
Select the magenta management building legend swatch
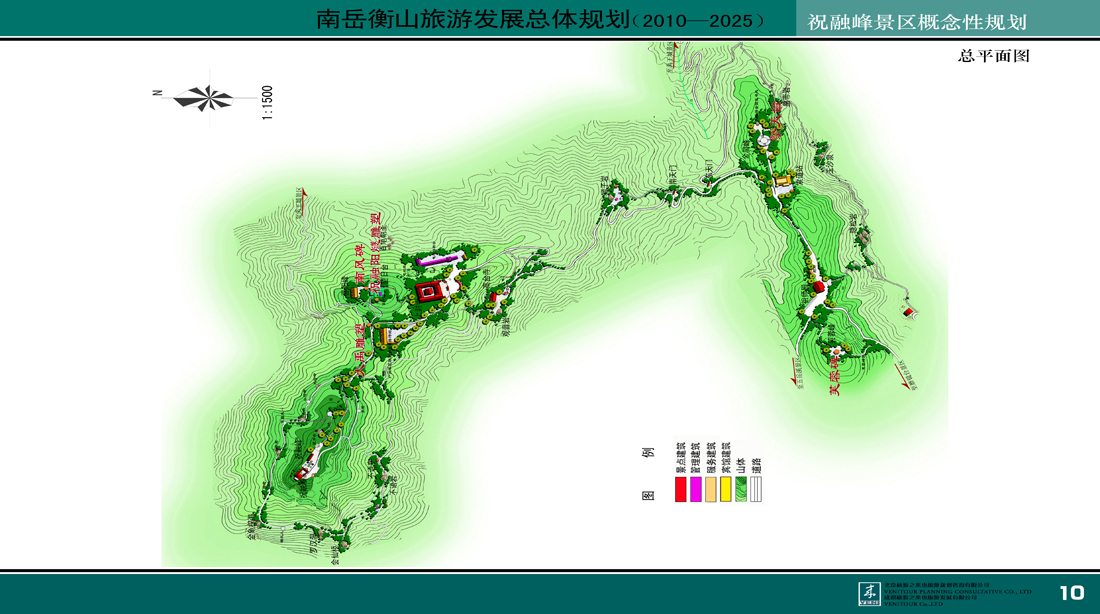coord(696,489)
